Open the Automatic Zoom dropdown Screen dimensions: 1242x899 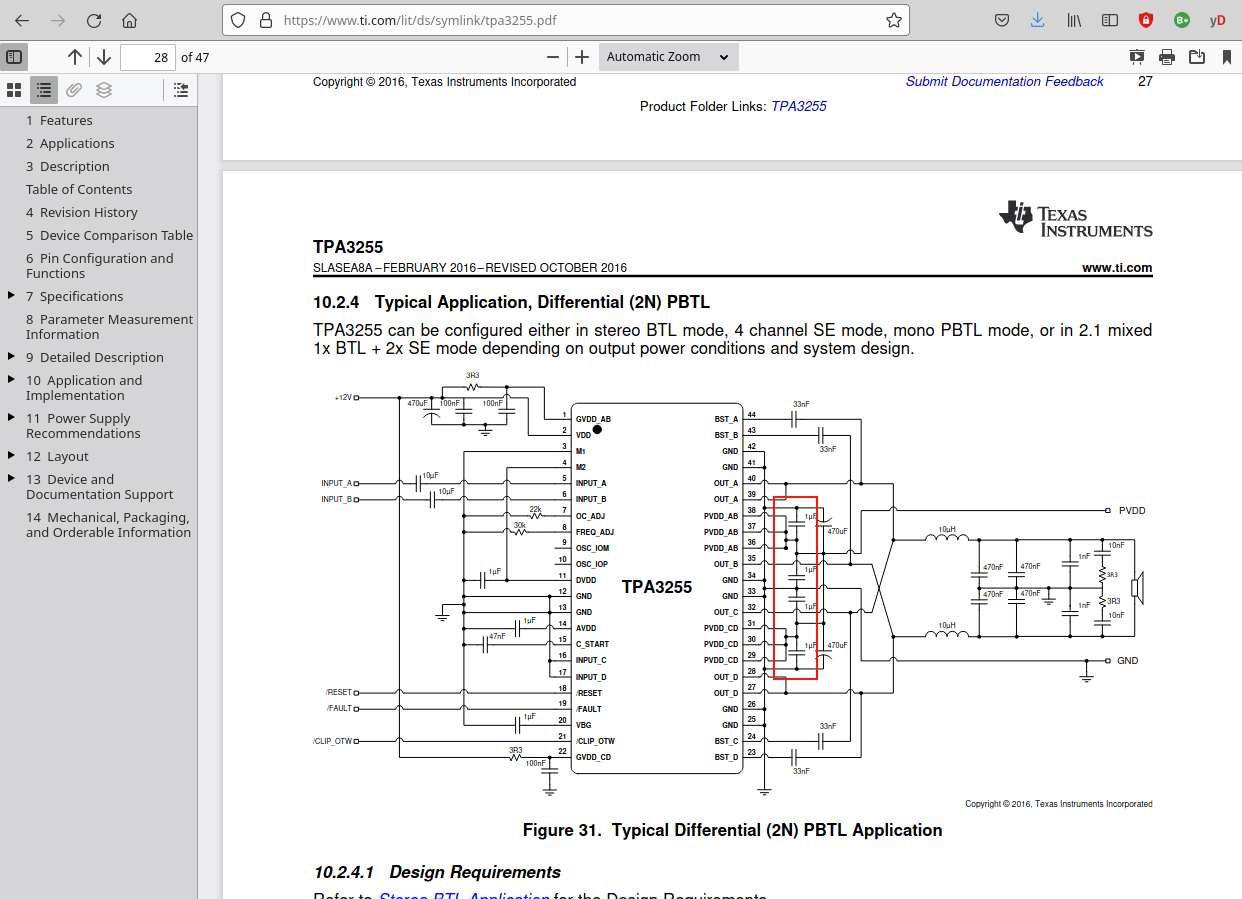pos(669,57)
